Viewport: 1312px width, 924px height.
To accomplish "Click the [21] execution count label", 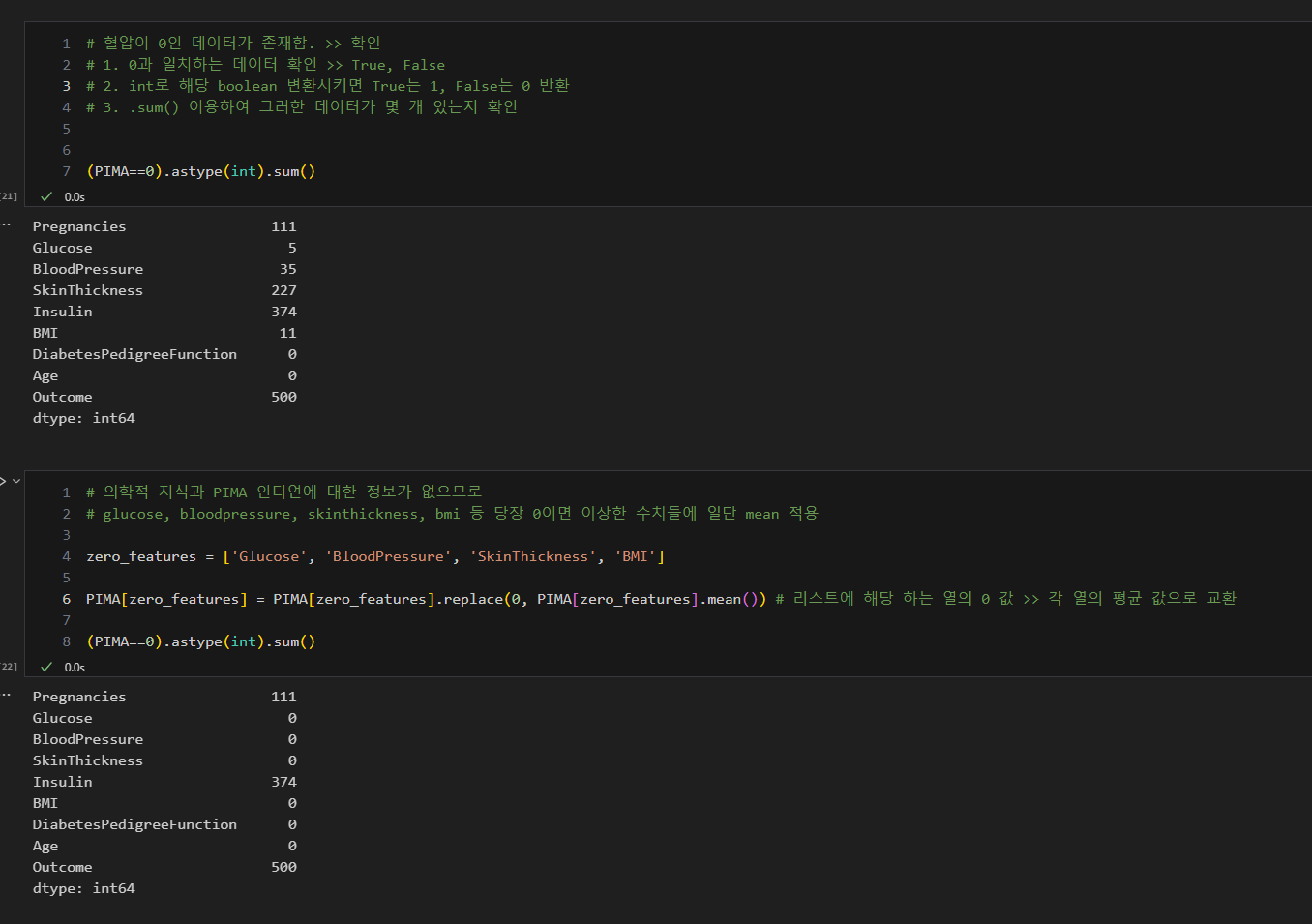I will pyautogui.click(x=9, y=196).
